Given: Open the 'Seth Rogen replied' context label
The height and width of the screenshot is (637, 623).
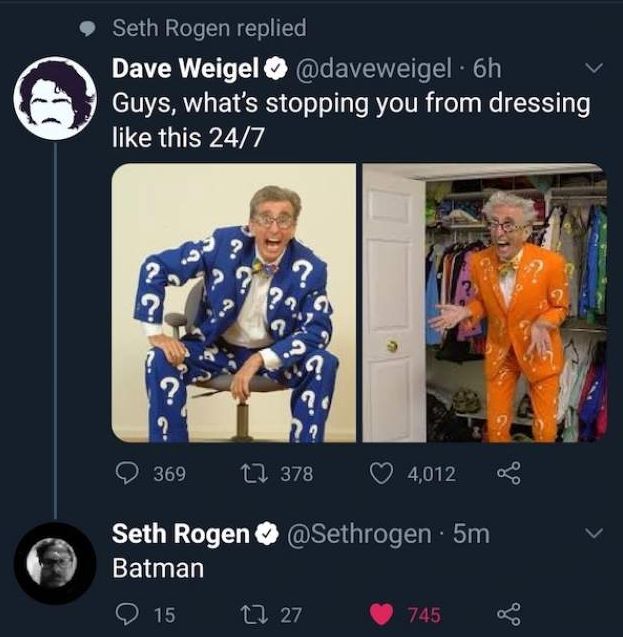Looking at the screenshot, I should pos(209,29).
